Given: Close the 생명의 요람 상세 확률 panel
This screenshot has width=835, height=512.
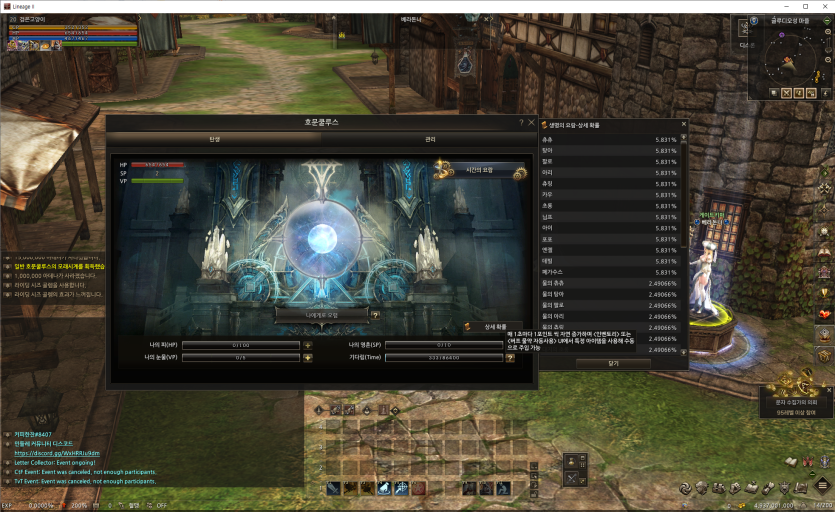Looking at the screenshot, I should pyautogui.click(x=684, y=124).
